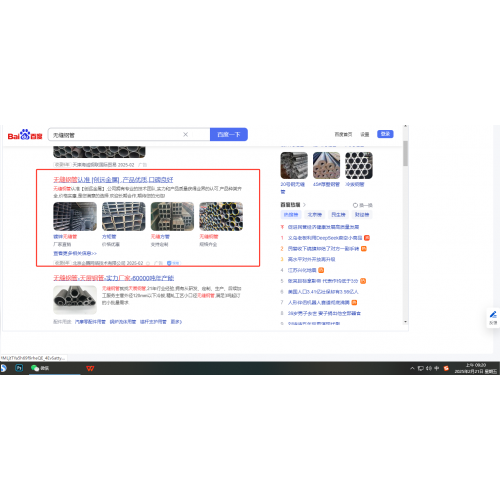Open hot search item ranked 4 about 江苏
Screen dimensions: 500x500
[302, 270]
